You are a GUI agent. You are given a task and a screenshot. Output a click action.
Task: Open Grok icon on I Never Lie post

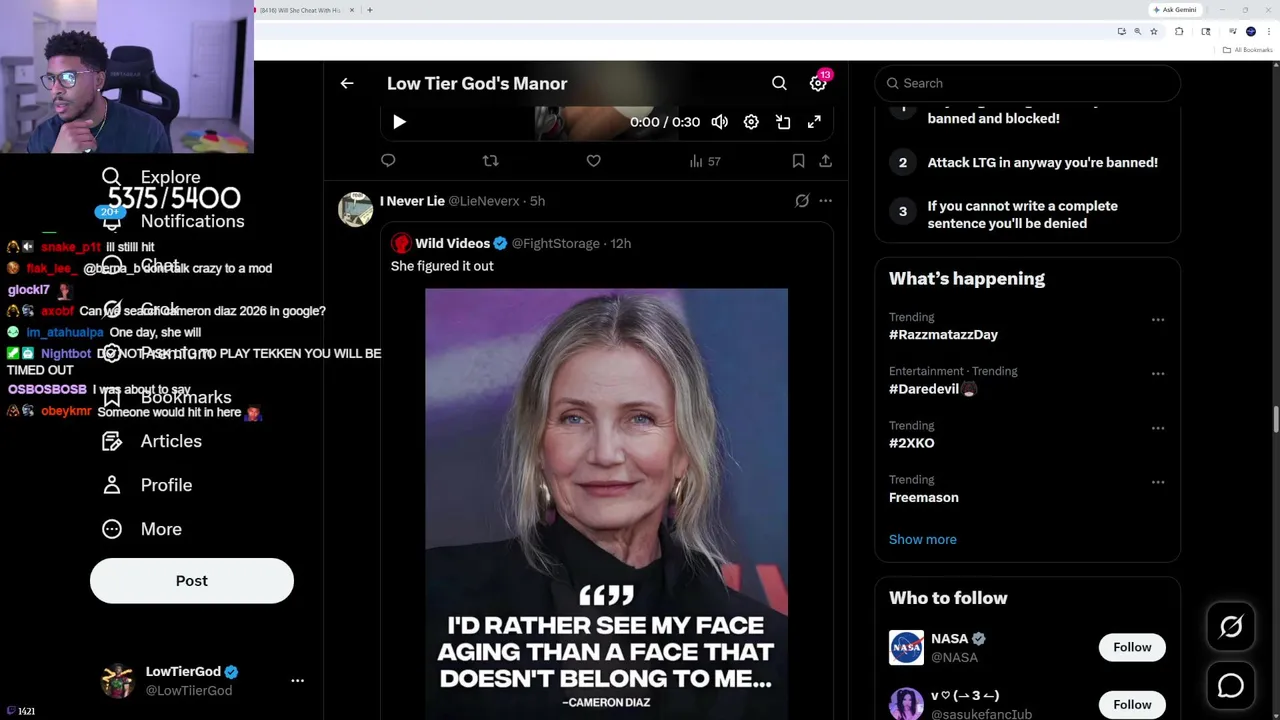tap(802, 201)
